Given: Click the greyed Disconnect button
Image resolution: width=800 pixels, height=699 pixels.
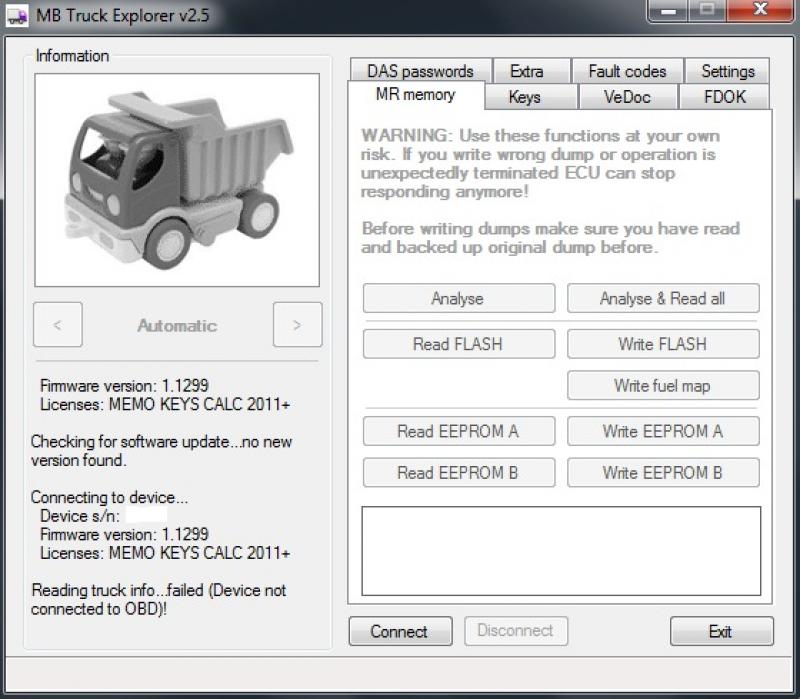Looking at the screenshot, I should coord(516,631).
